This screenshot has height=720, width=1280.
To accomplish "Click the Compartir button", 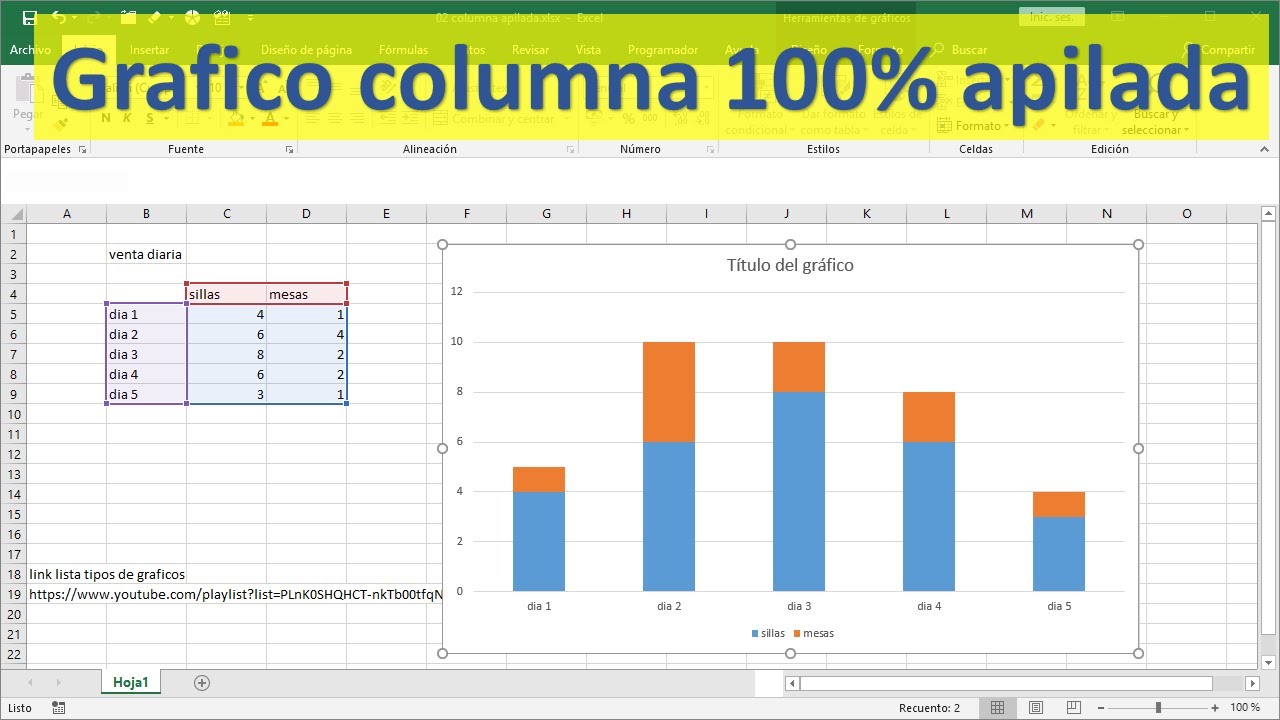I will 1219,50.
